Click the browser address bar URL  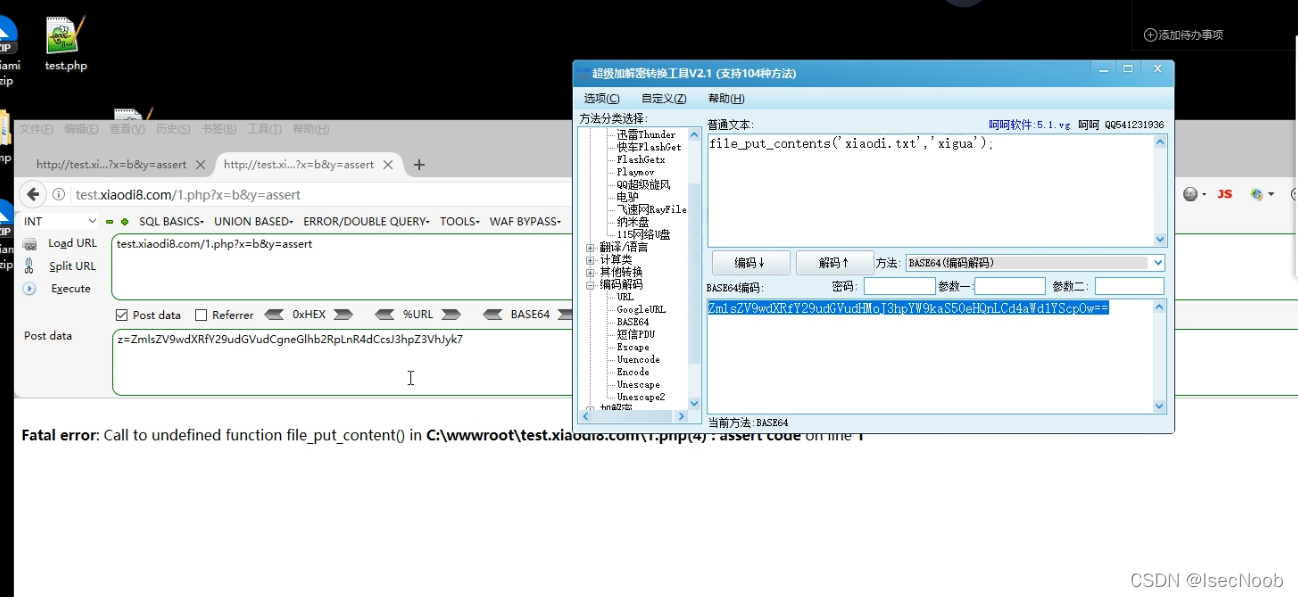[188, 195]
